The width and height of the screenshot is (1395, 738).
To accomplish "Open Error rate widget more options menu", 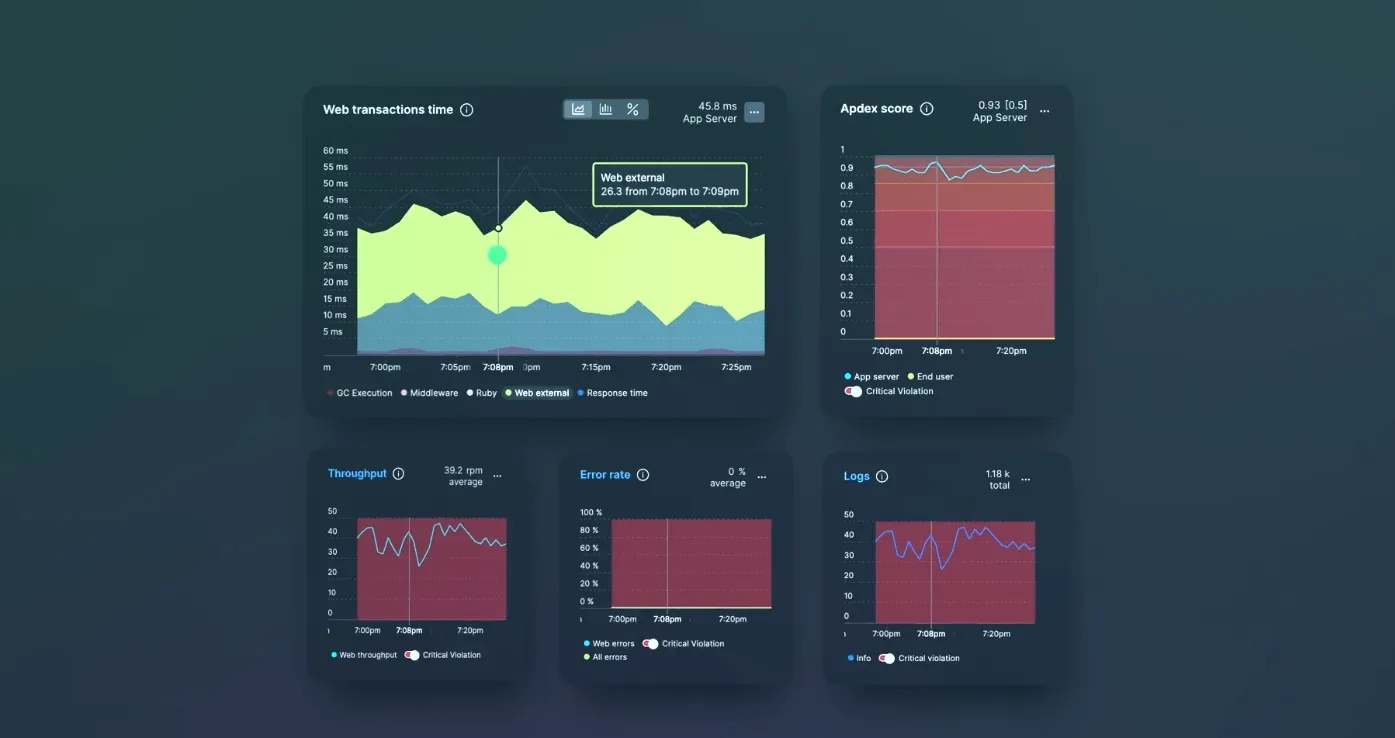I will [x=762, y=478].
